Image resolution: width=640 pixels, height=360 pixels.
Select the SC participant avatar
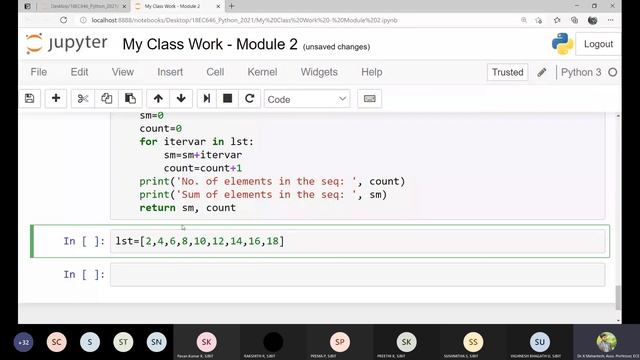[56, 342]
